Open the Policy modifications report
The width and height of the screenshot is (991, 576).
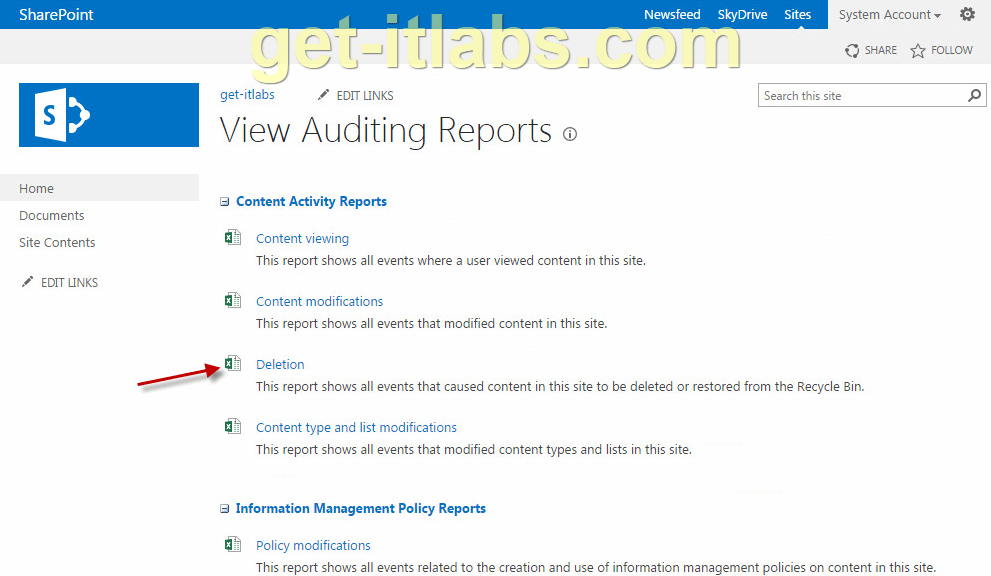[x=313, y=546]
